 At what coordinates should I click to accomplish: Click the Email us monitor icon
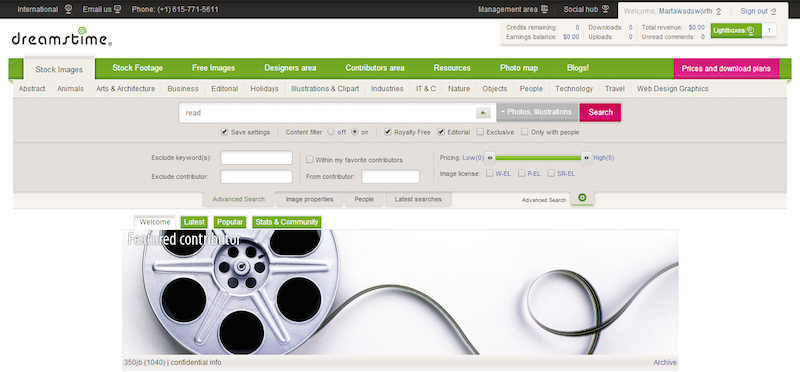pyautogui.click(x=118, y=9)
